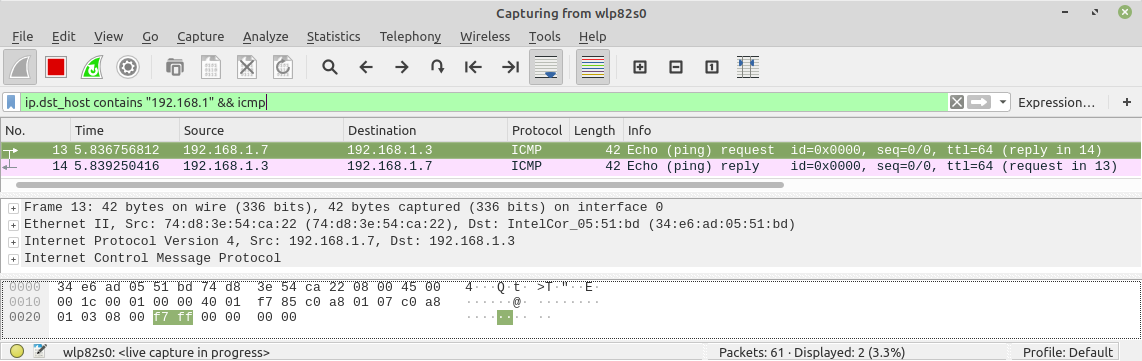1142x361 pixels.
Task: Go to the first packet icon
Action: coord(473,68)
